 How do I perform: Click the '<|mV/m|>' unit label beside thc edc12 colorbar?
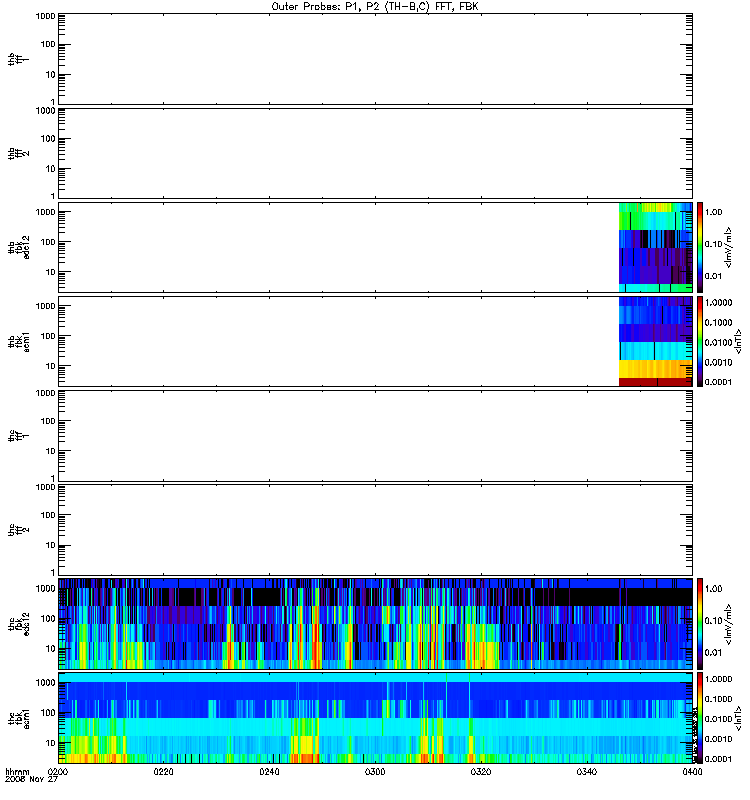point(728,624)
